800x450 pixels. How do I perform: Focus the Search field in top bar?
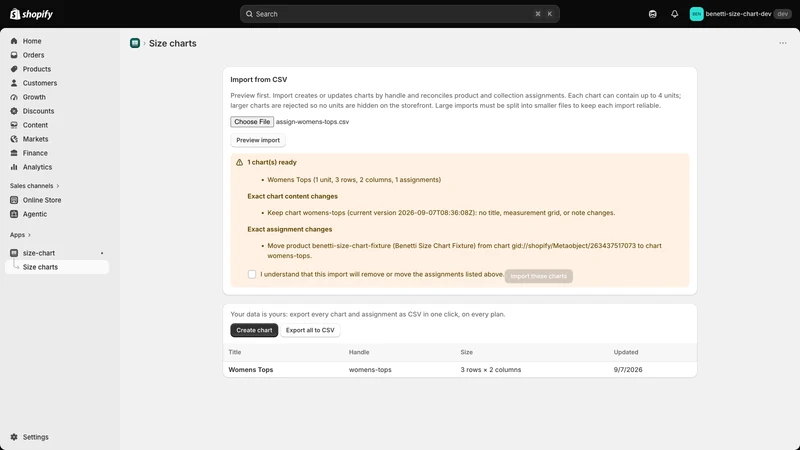pyautogui.click(x=399, y=14)
